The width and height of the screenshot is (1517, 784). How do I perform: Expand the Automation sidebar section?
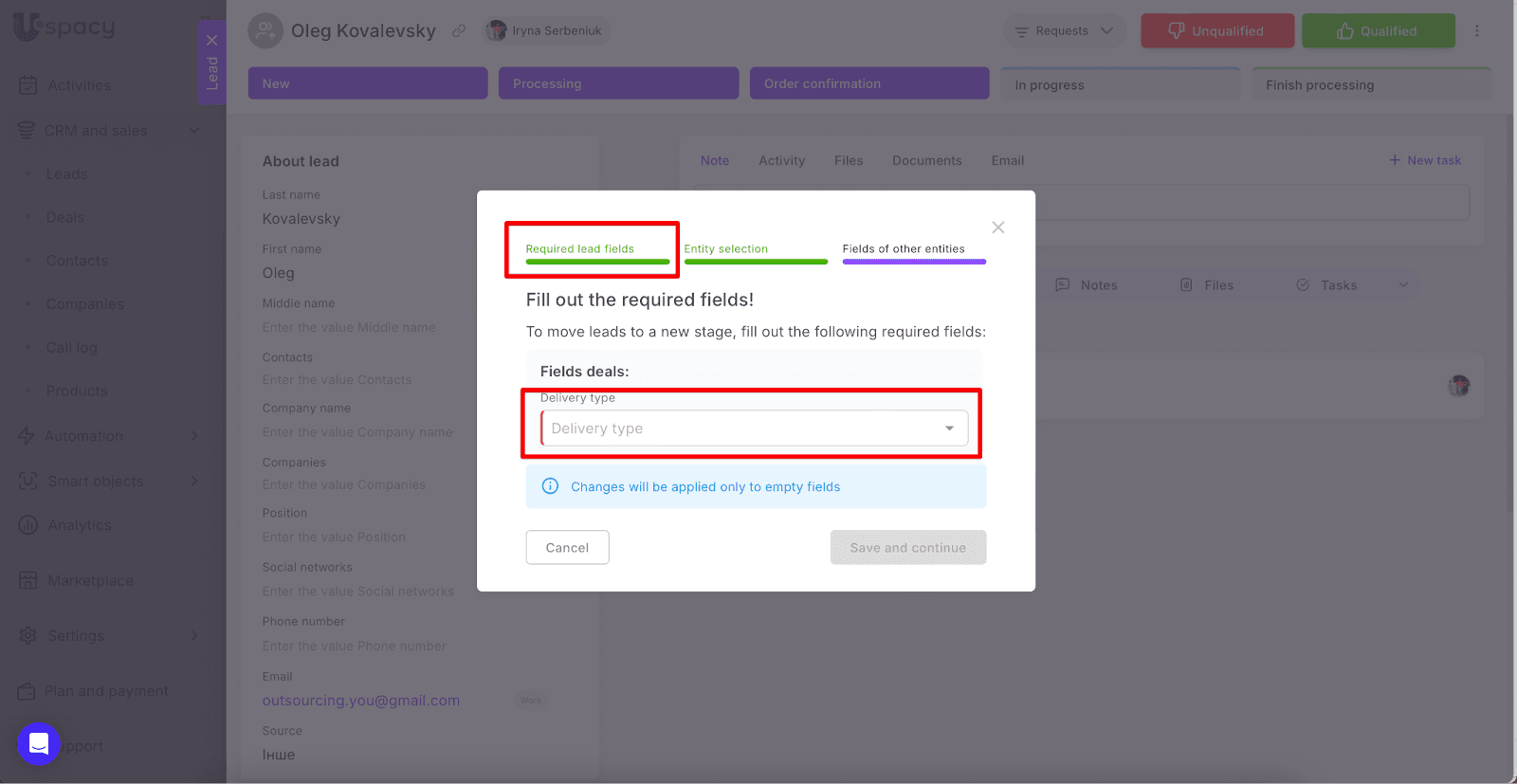[194, 436]
